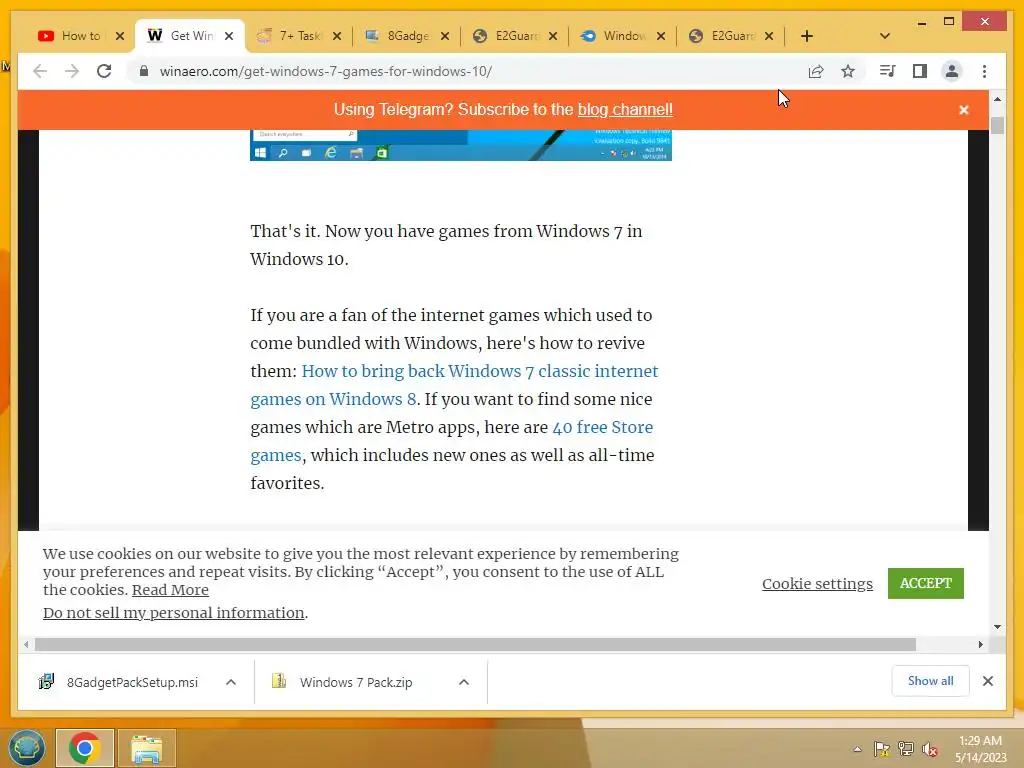This screenshot has width=1024, height=768.
Task: Click the browser forward arrow
Action: coord(72,71)
